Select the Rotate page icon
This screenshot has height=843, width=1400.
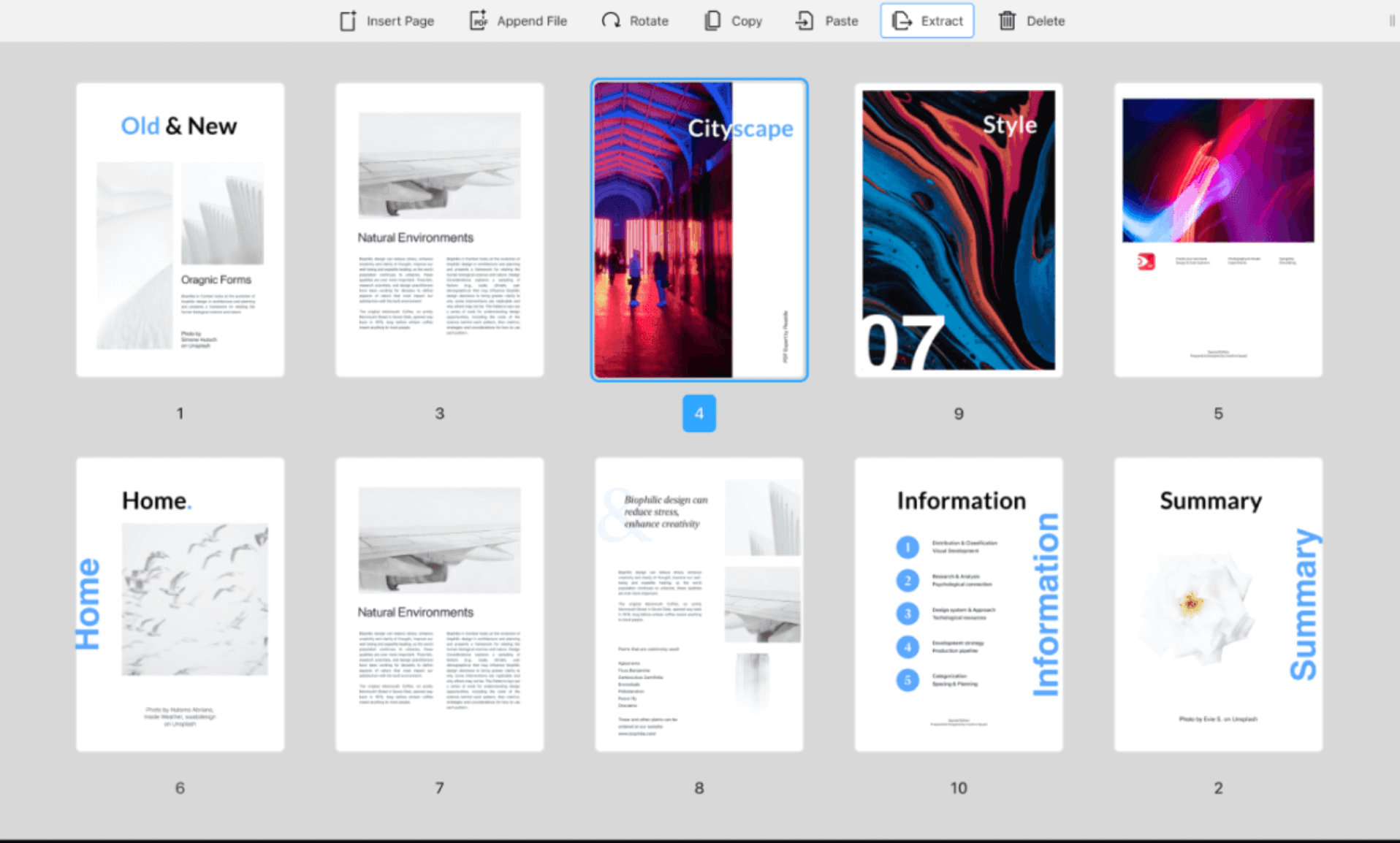(x=611, y=20)
